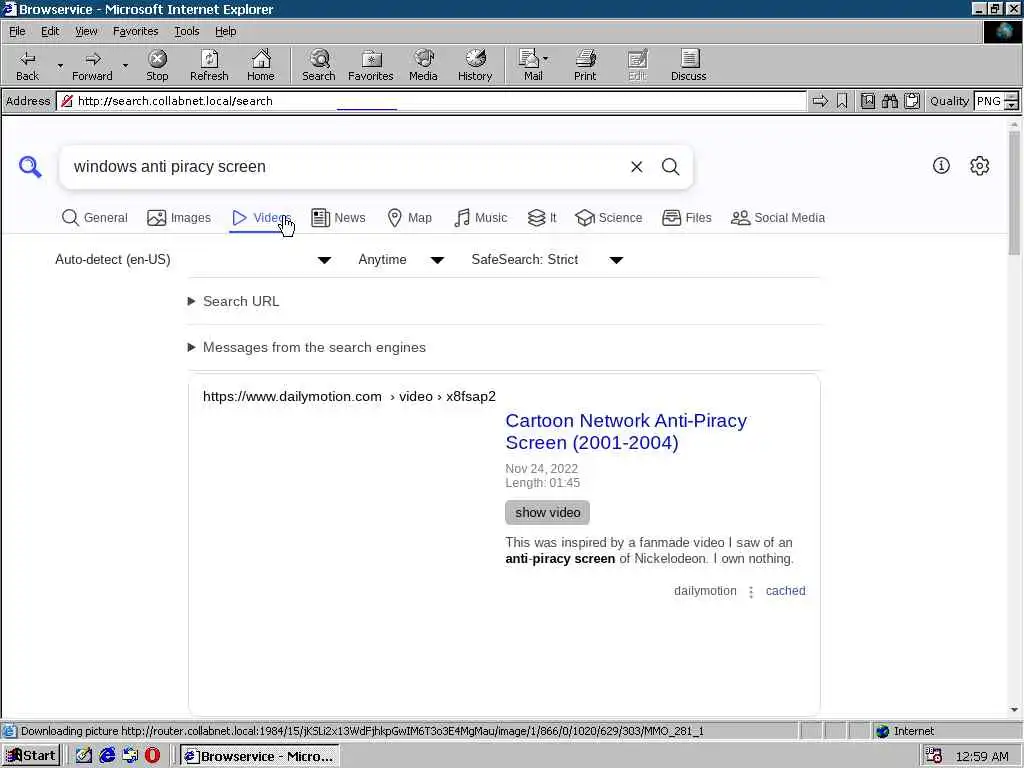Open the Mail button dropdown arrow
Screen dimensions: 1024x768
tap(545, 59)
